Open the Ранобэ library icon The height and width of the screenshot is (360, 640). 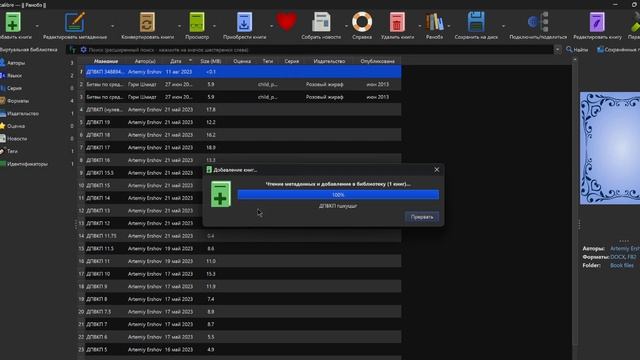pos(434,22)
